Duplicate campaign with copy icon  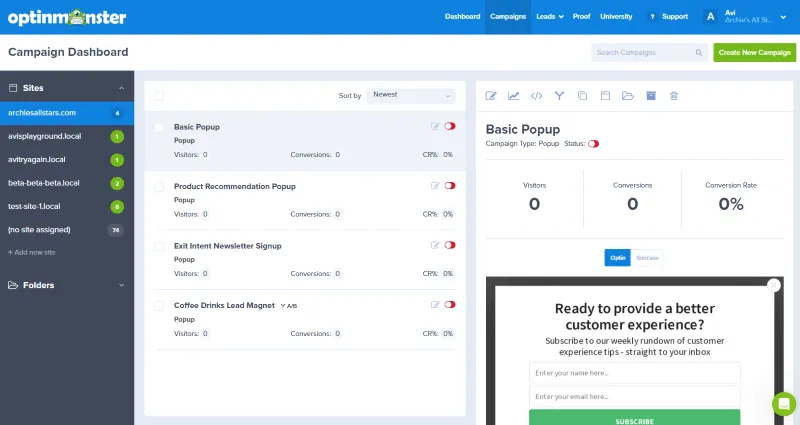pos(582,96)
